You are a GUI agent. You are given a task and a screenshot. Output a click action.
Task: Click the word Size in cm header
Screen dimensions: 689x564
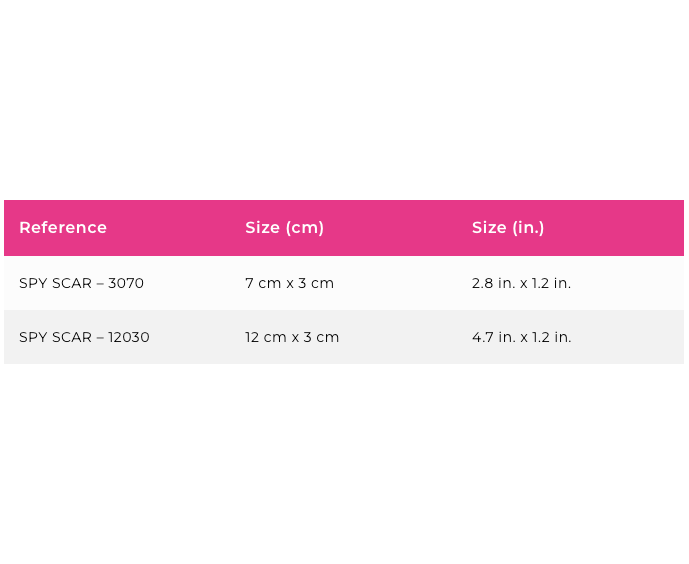pos(262,228)
